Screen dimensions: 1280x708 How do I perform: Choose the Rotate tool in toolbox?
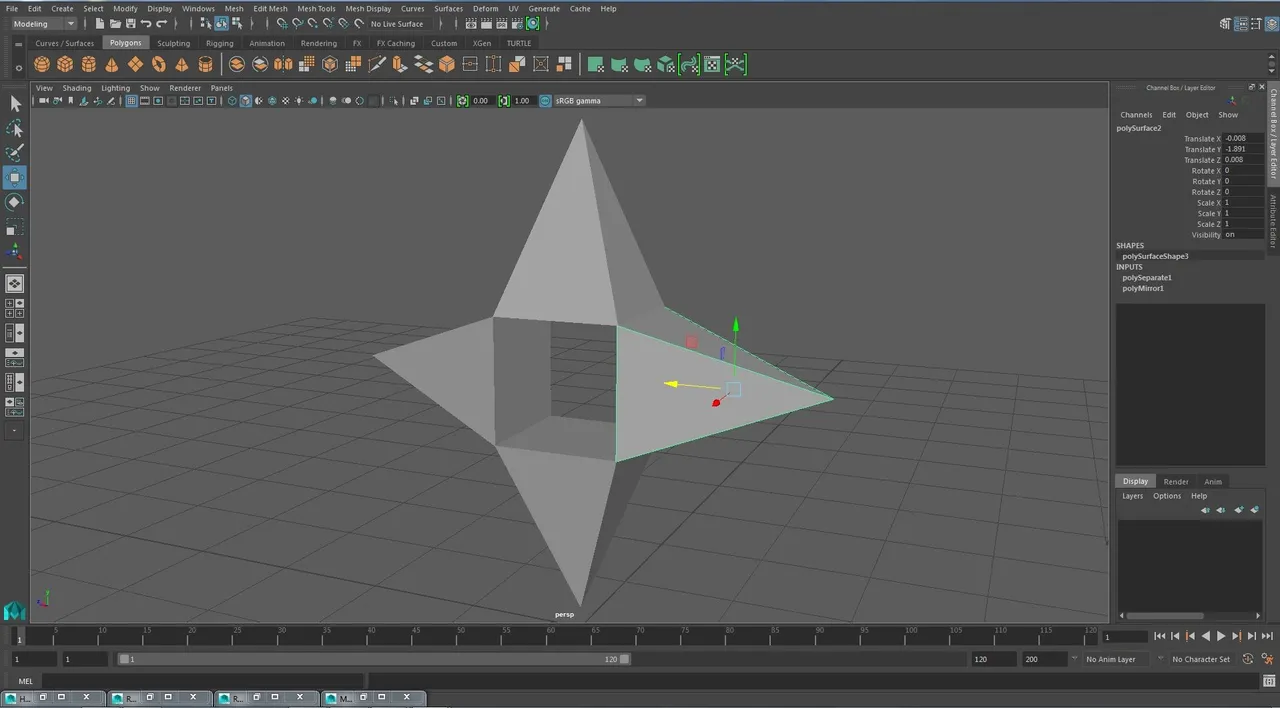(x=15, y=202)
